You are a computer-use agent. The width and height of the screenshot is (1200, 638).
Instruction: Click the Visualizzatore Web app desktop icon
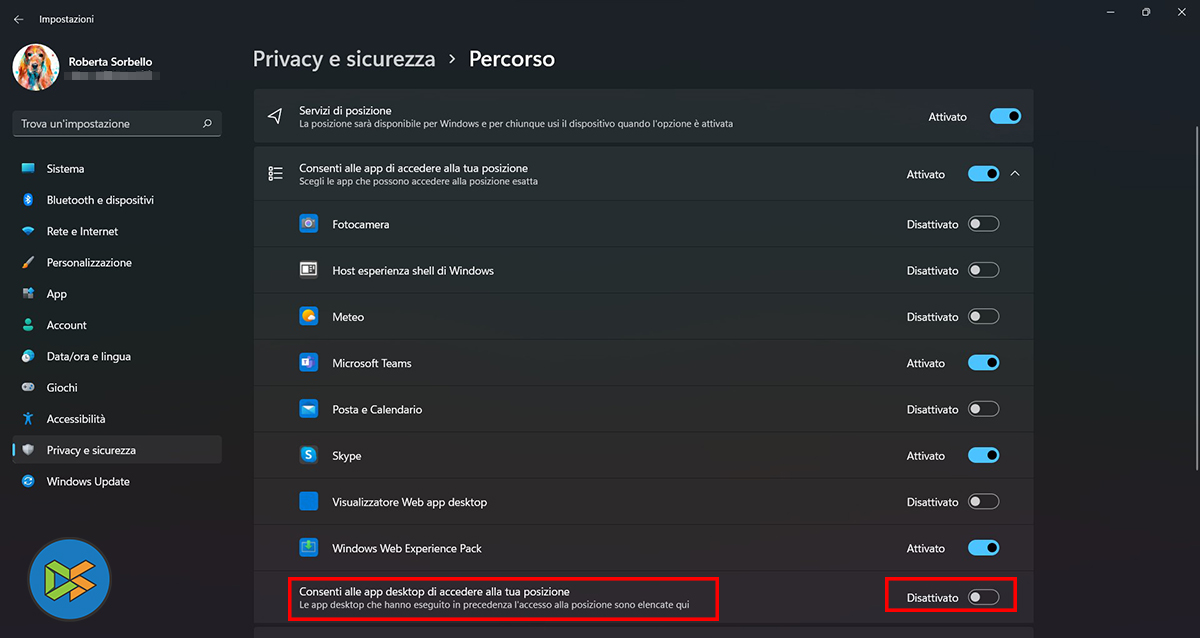(309, 502)
